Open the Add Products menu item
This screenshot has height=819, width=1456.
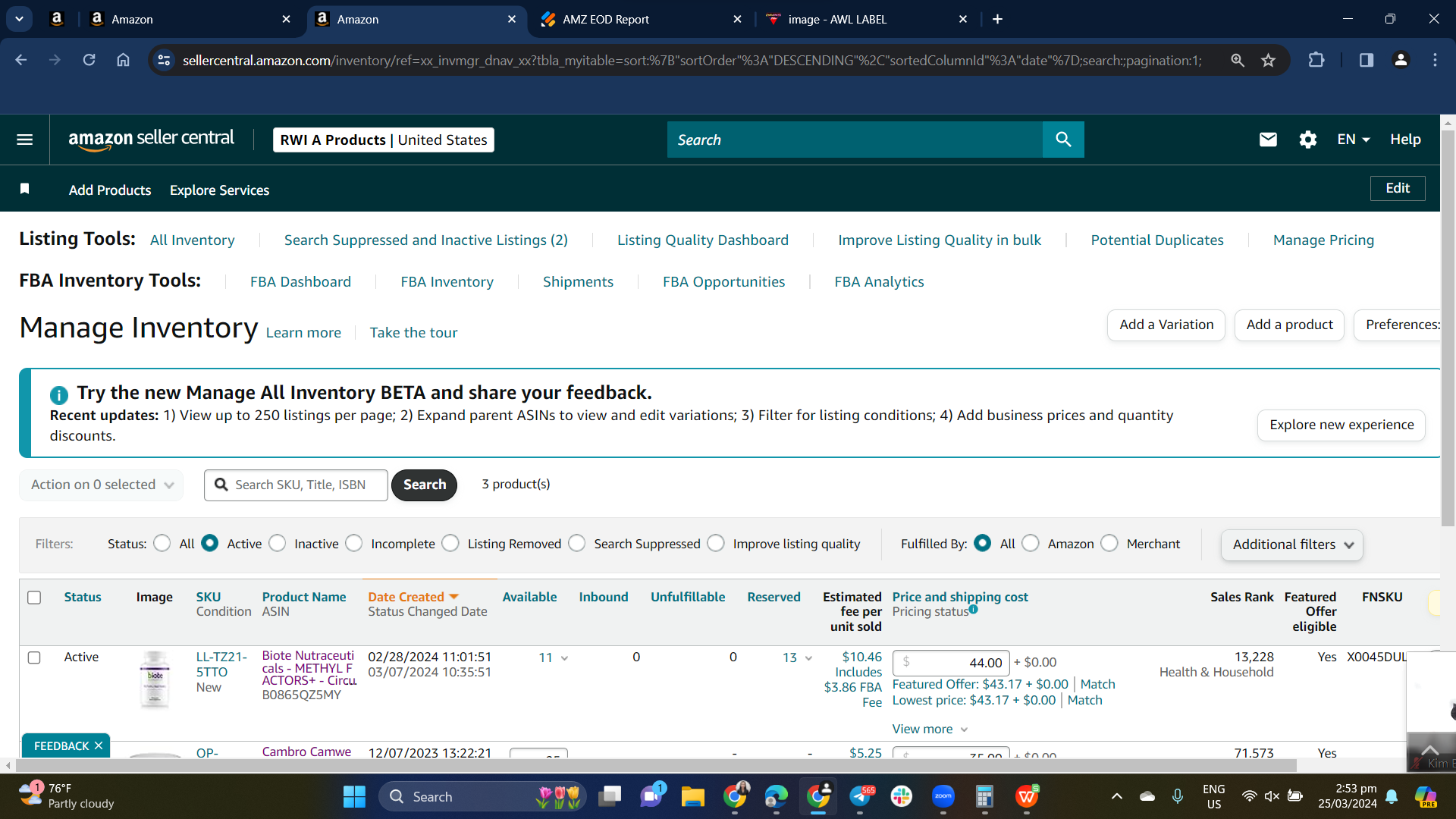[x=110, y=190]
